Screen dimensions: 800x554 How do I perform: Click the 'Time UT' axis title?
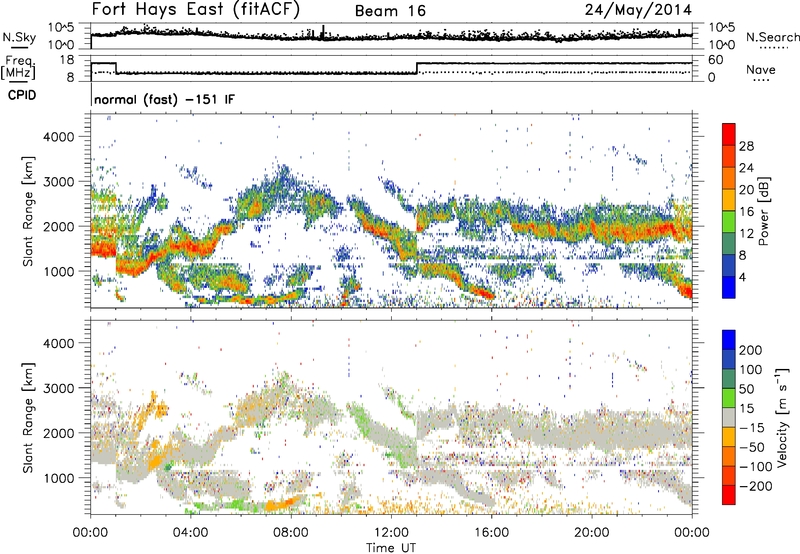[391, 548]
